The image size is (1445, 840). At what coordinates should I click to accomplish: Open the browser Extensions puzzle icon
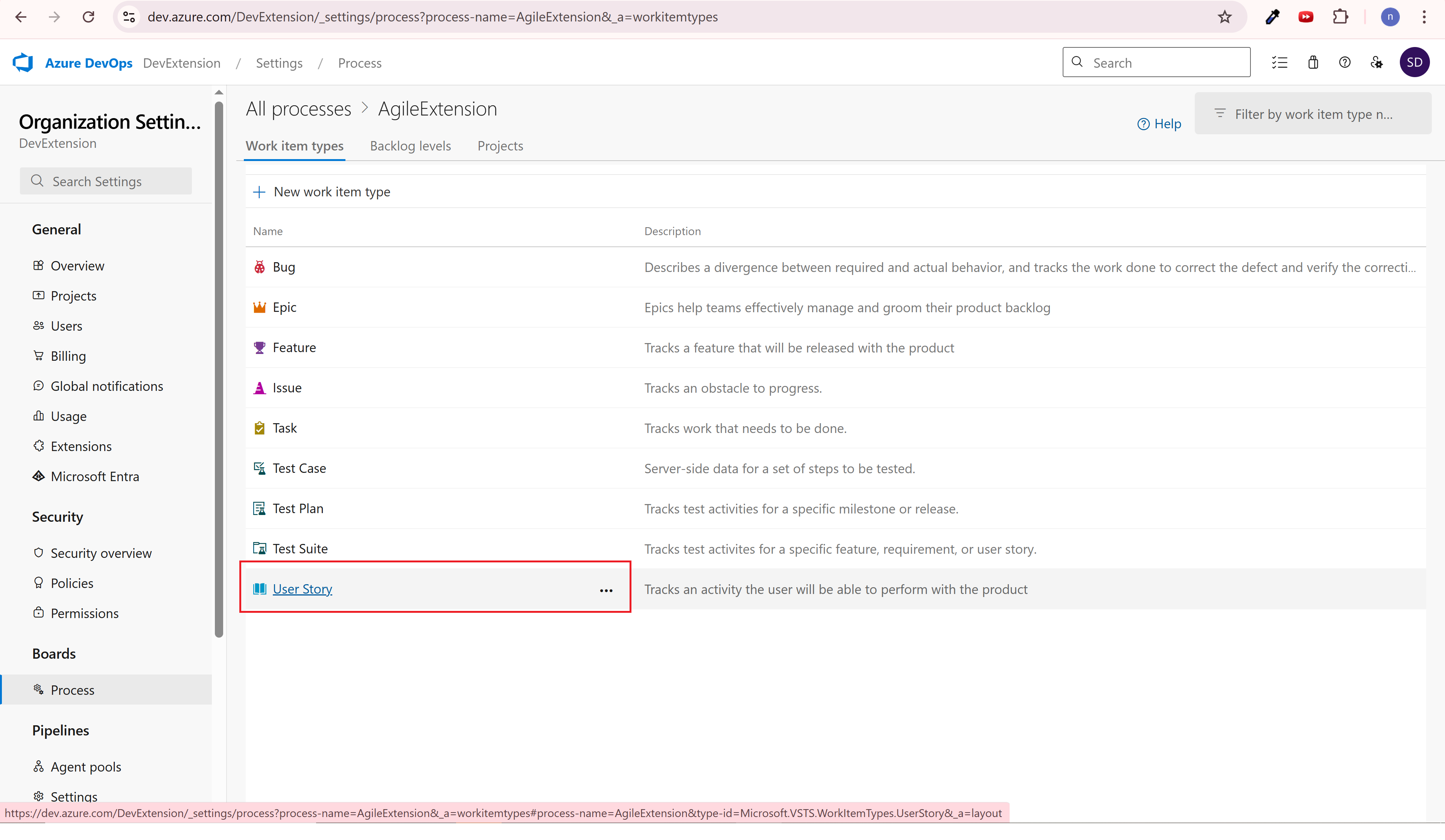tap(1340, 17)
